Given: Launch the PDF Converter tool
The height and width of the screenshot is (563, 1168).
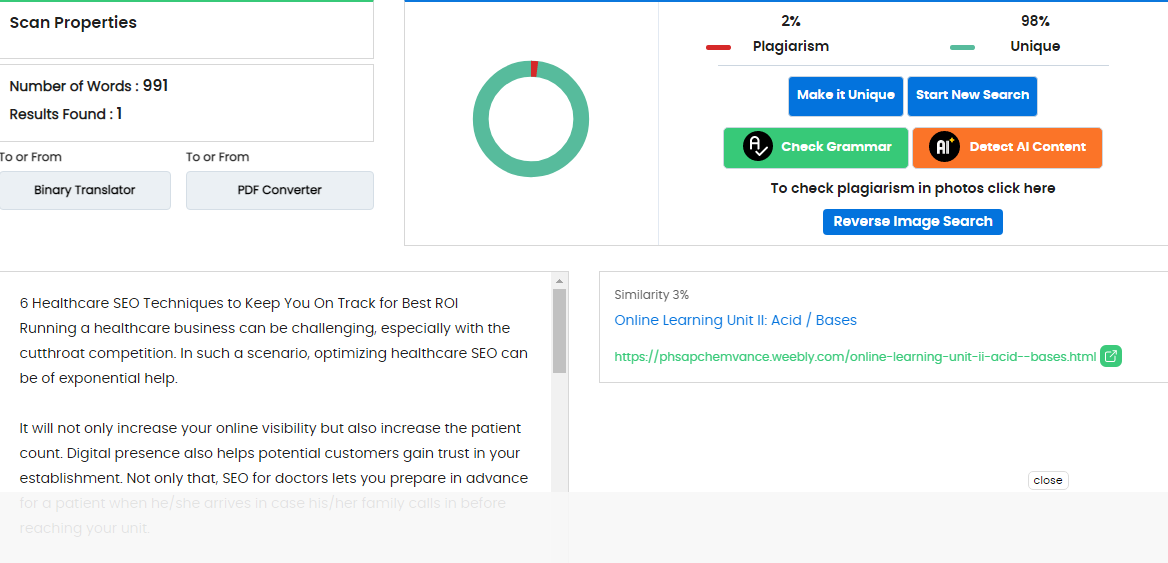Looking at the screenshot, I should (279, 190).
